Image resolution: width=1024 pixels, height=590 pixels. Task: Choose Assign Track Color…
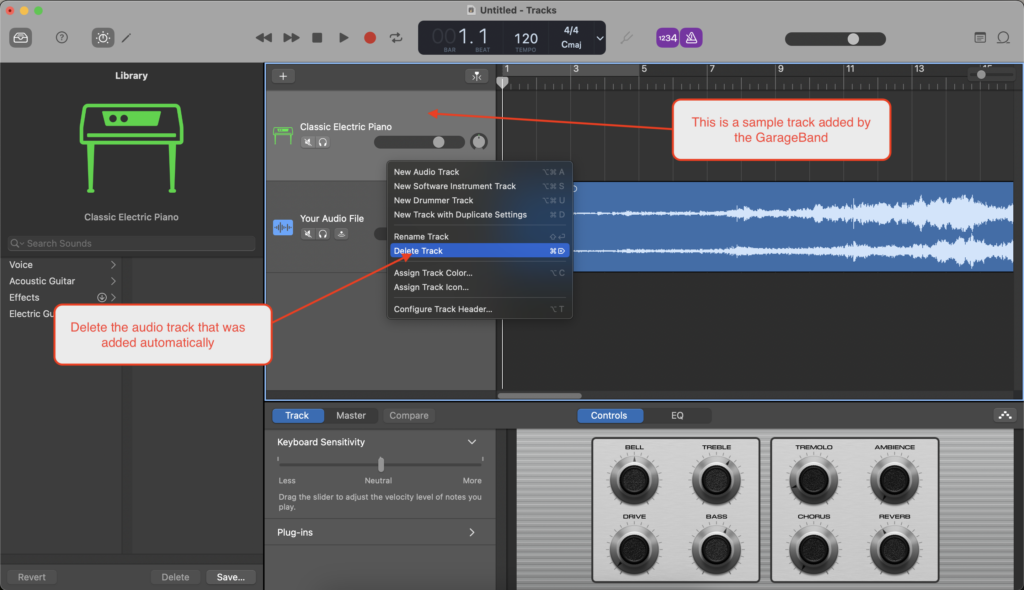pyautogui.click(x=479, y=273)
